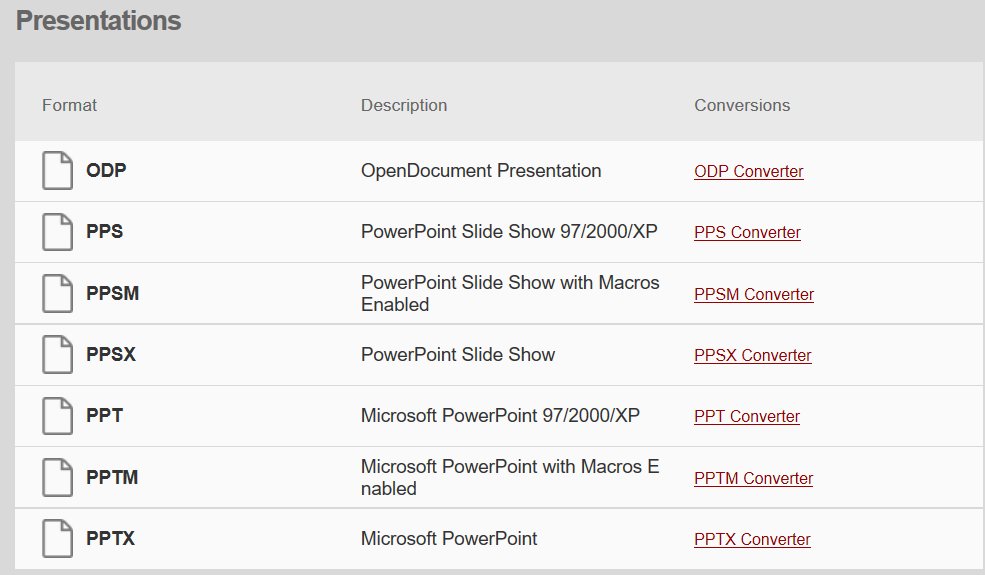Screen dimensions: 985x575
Task: Select the file icon in the PPTX row
Action: [x=57, y=539]
